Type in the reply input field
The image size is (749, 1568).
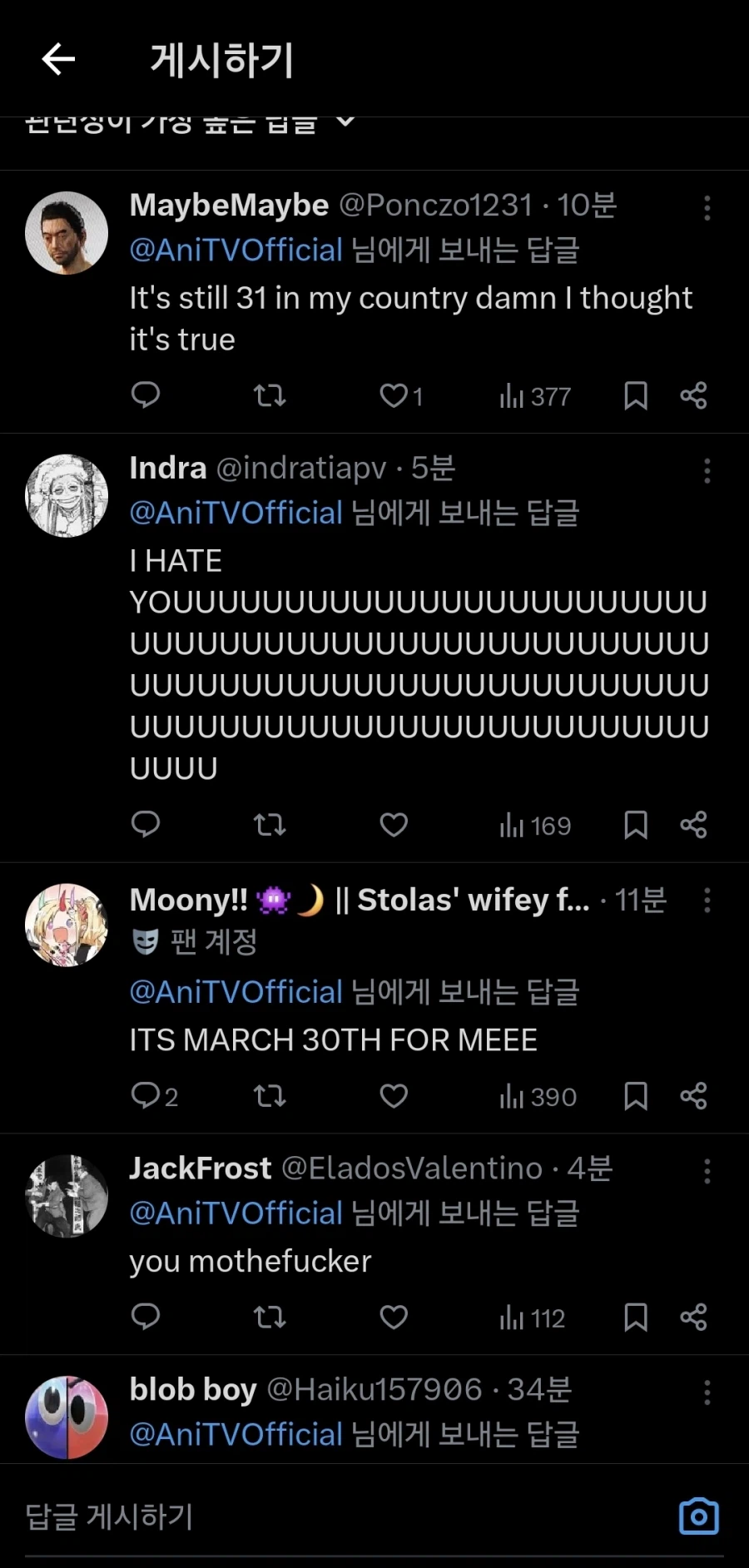click(333, 1516)
